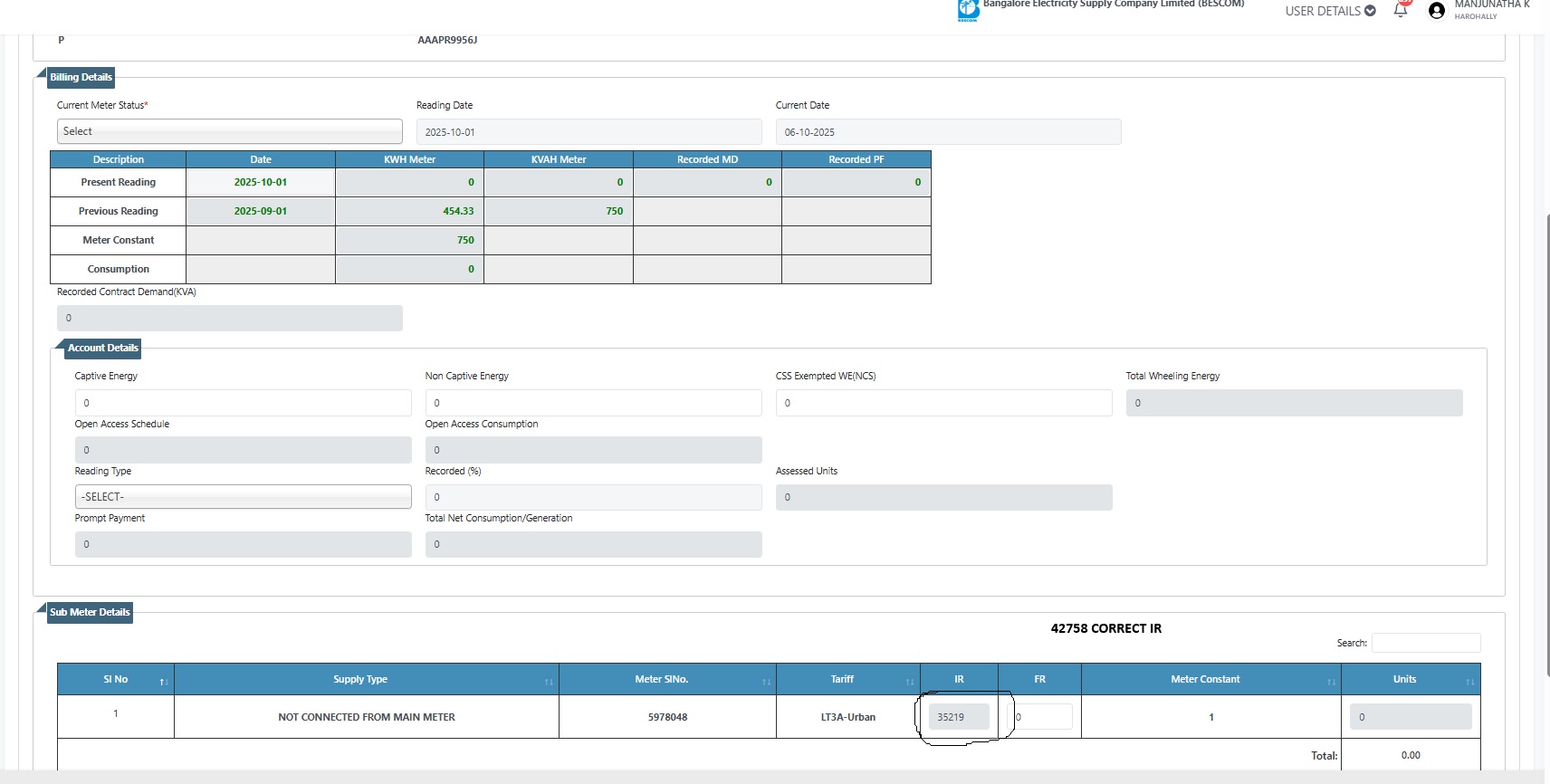Open the Reading Type select dropdown
The height and width of the screenshot is (784, 1550).
243,497
